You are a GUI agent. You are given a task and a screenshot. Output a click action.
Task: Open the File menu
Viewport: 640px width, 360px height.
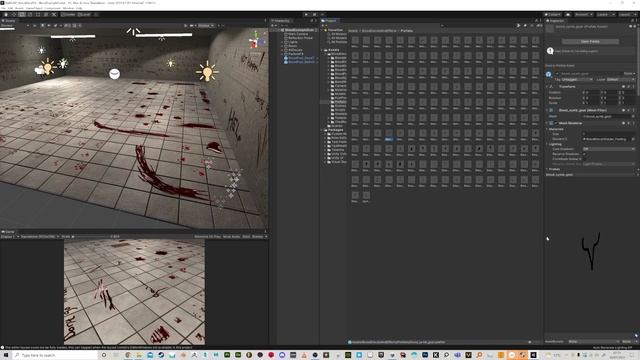point(4,8)
